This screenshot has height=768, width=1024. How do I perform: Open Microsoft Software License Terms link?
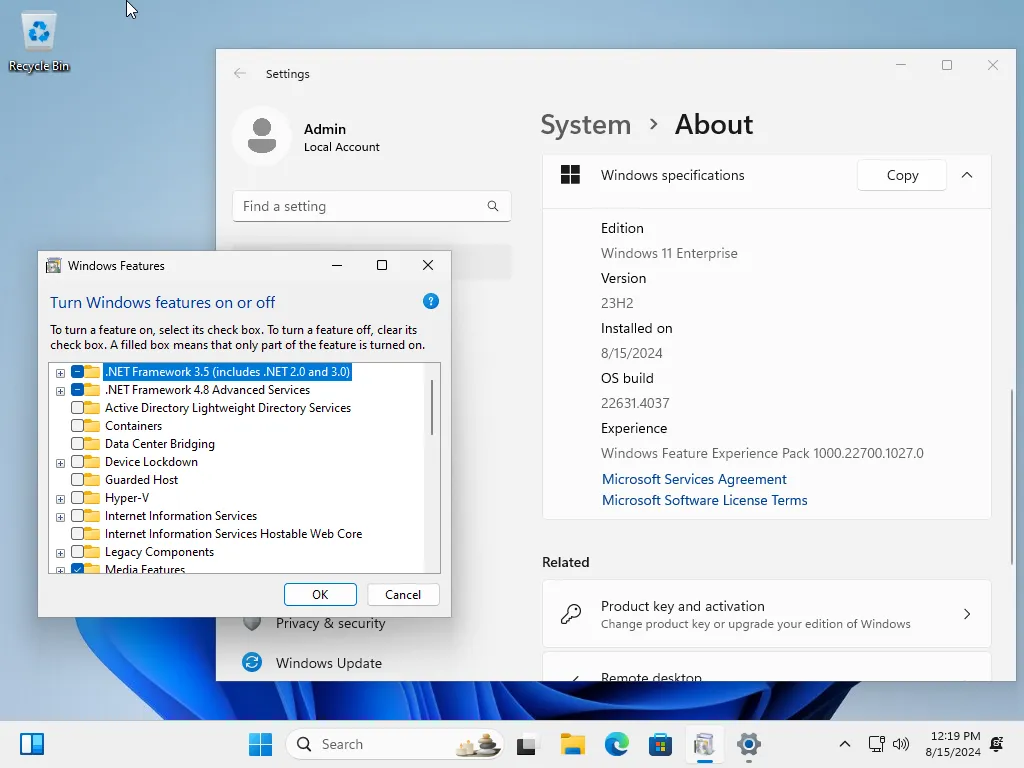pos(704,500)
